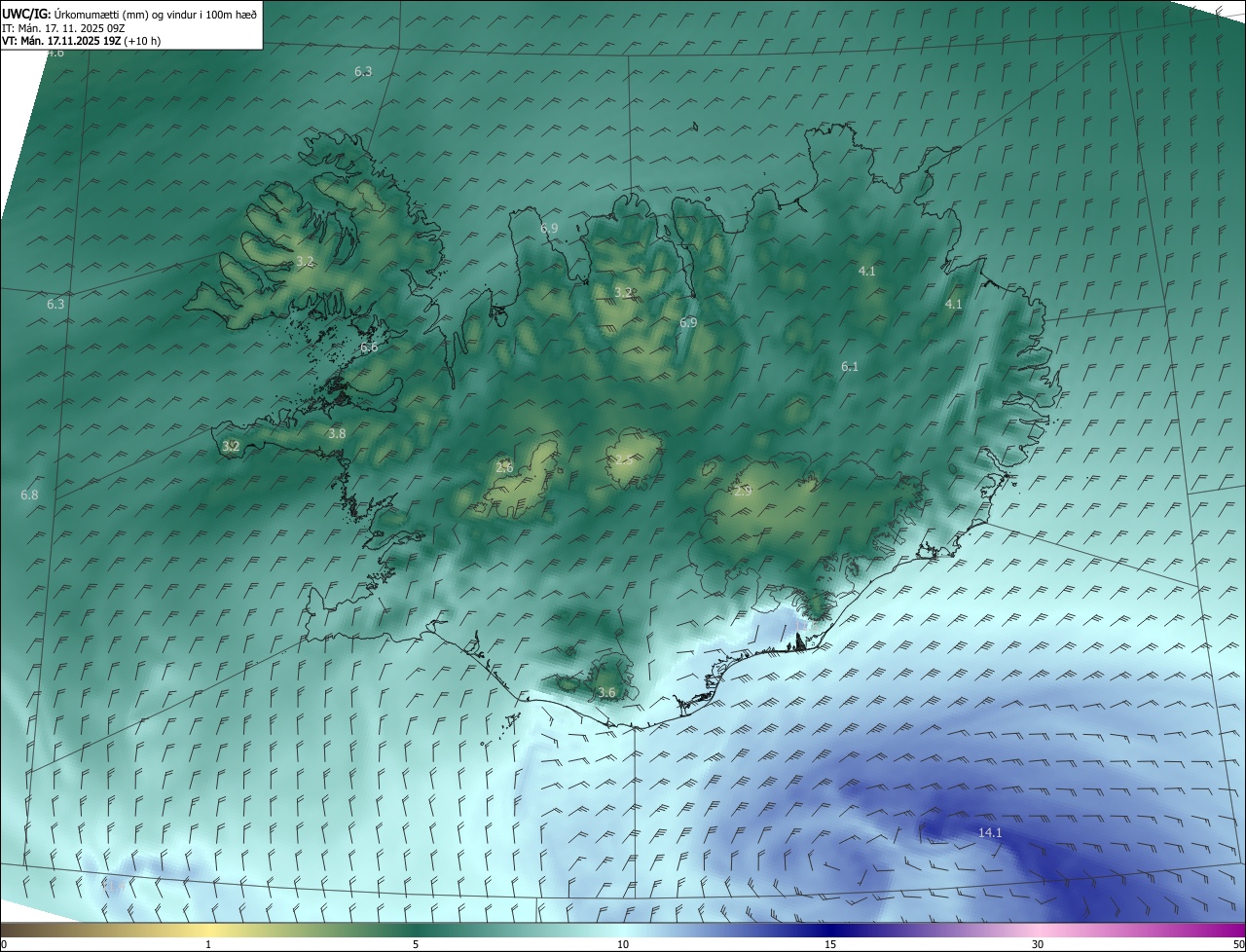Screen dimensions: 1246x952
Task: Click the 2.5 value over the central glacier
Action: 623,458
